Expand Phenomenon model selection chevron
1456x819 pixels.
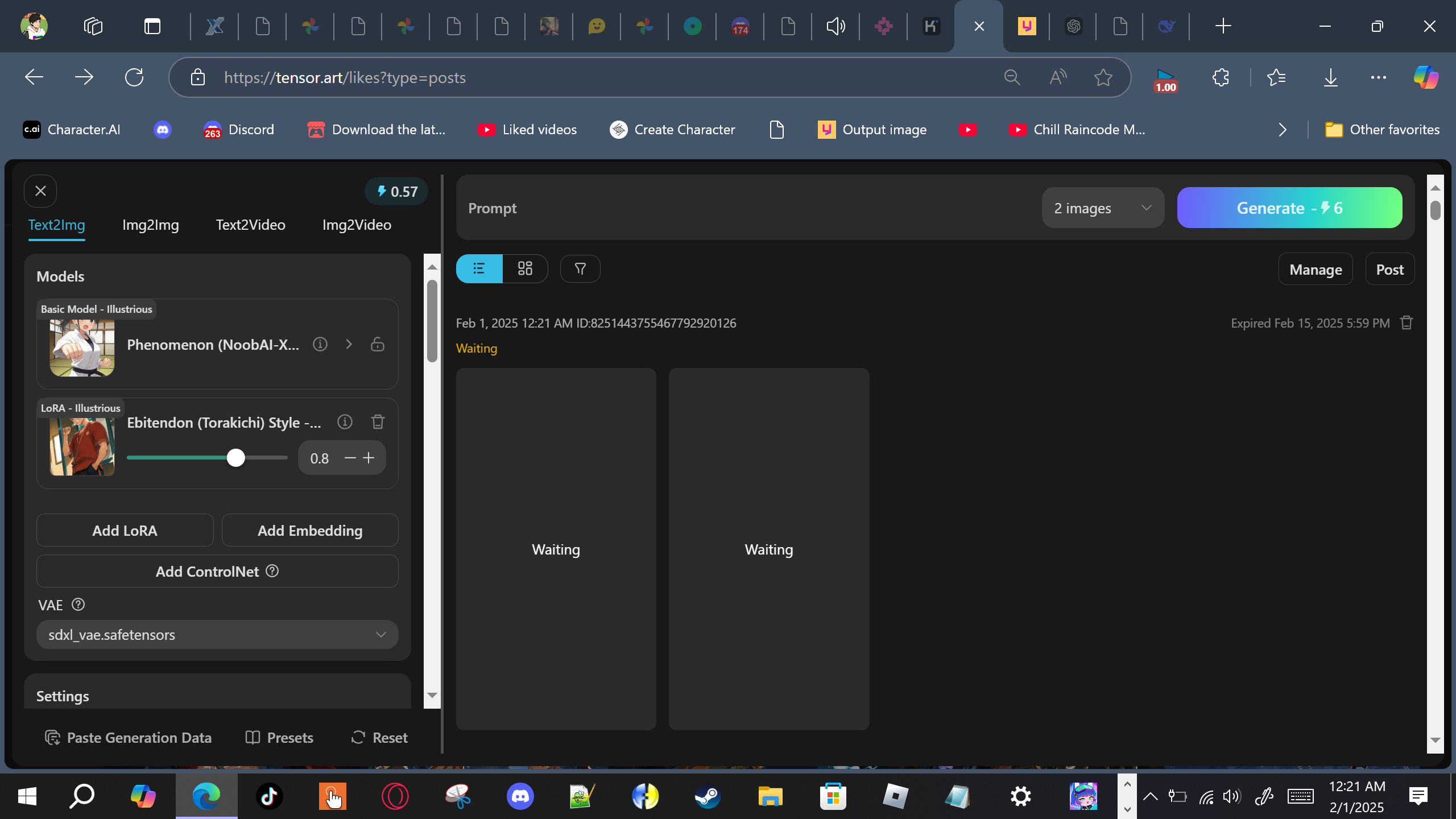[x=349, y=344]
